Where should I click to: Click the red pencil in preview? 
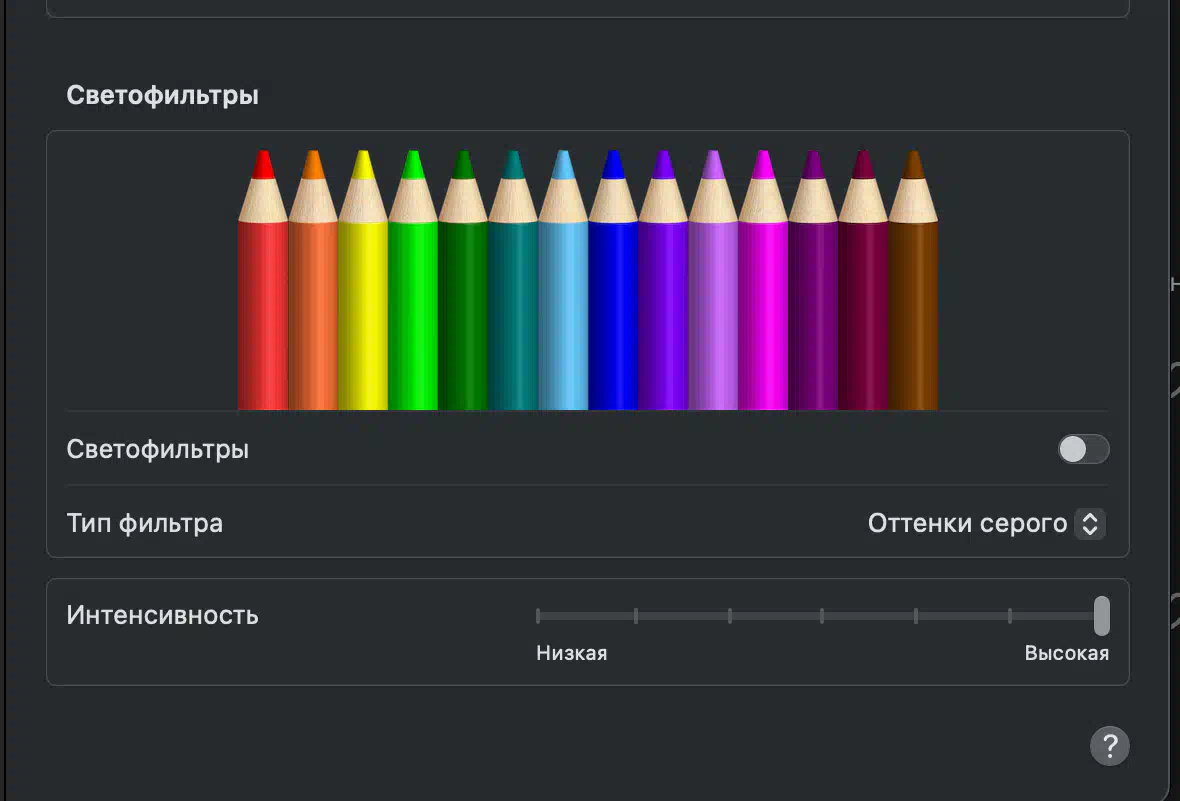pyautogui.click(x=263, y=280)
